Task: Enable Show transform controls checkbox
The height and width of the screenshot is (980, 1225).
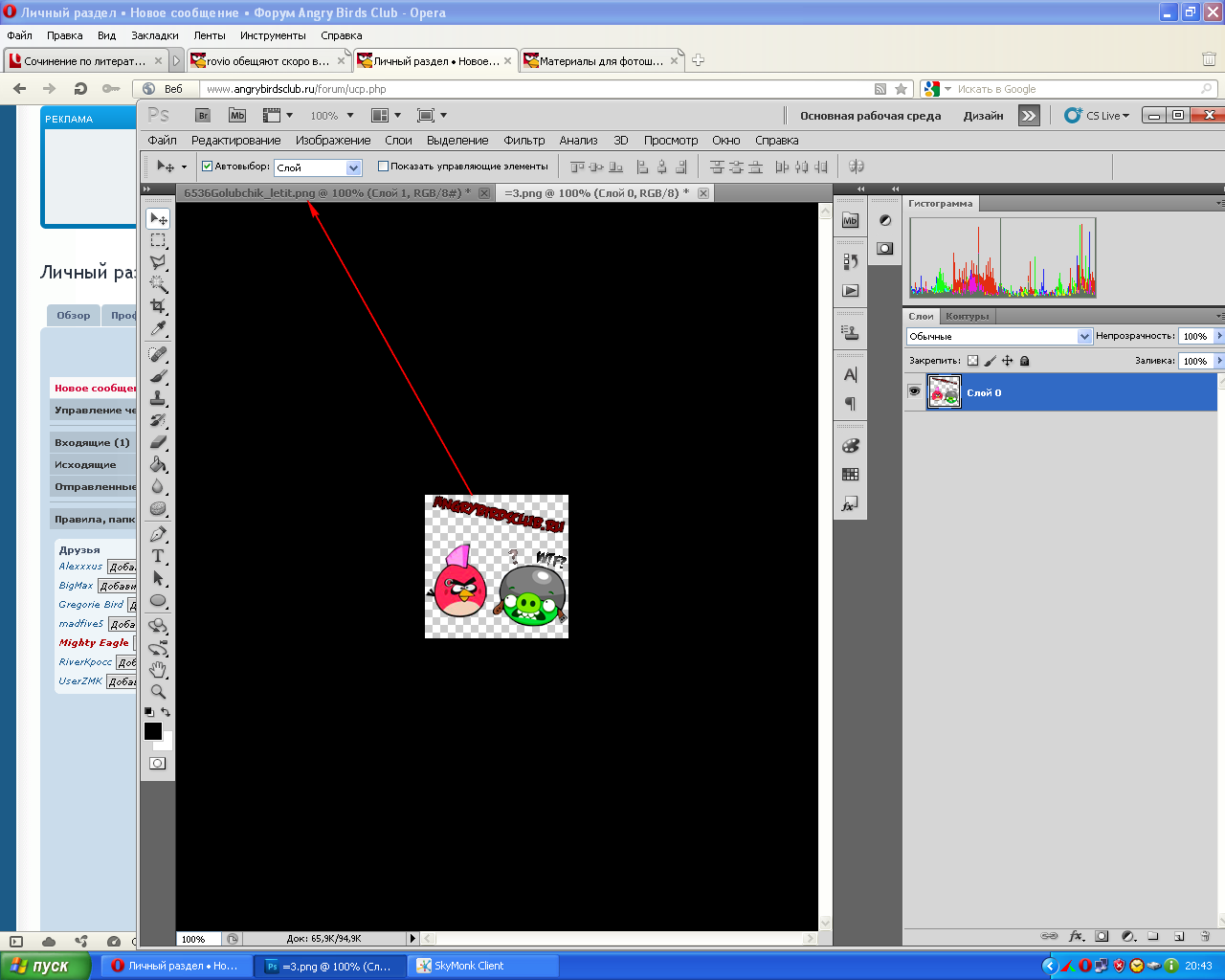Action: 383,166
